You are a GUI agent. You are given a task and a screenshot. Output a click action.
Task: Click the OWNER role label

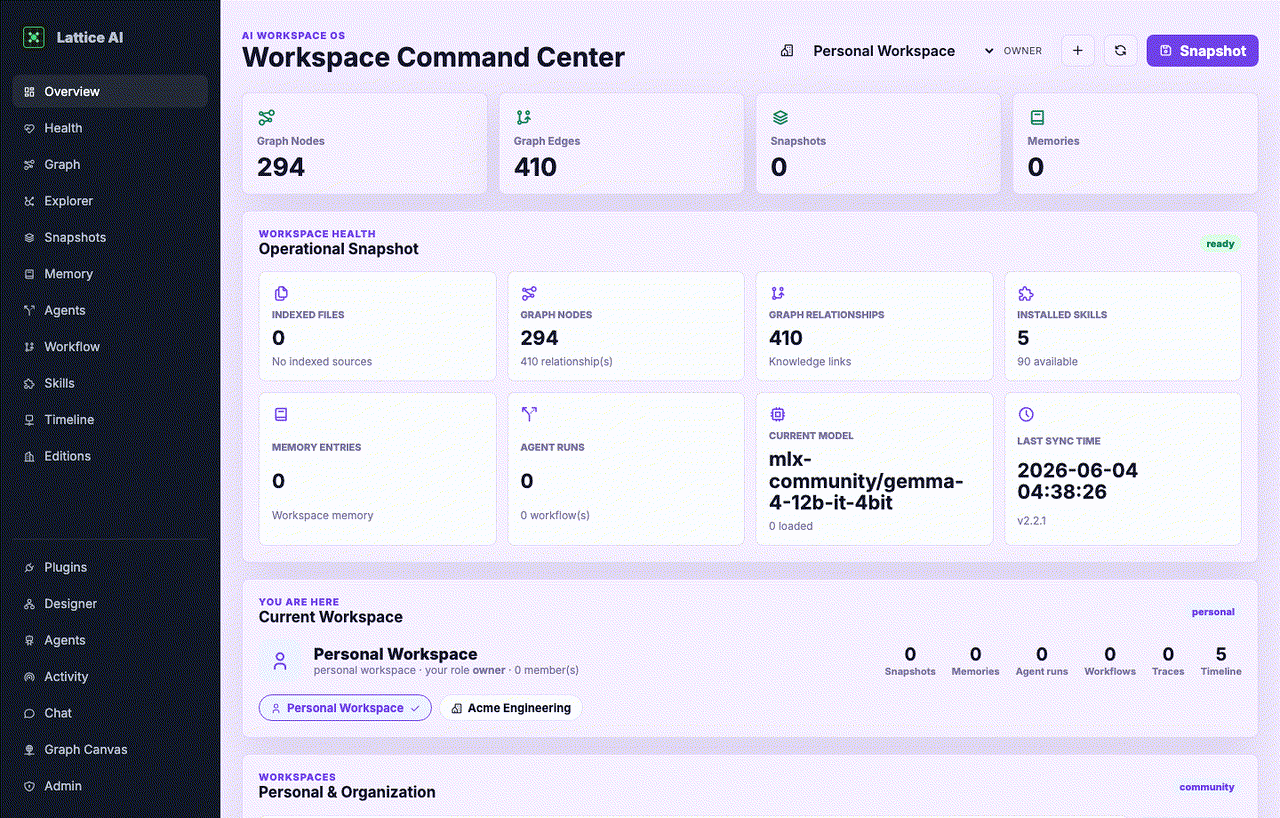[x=1023, y=51]
